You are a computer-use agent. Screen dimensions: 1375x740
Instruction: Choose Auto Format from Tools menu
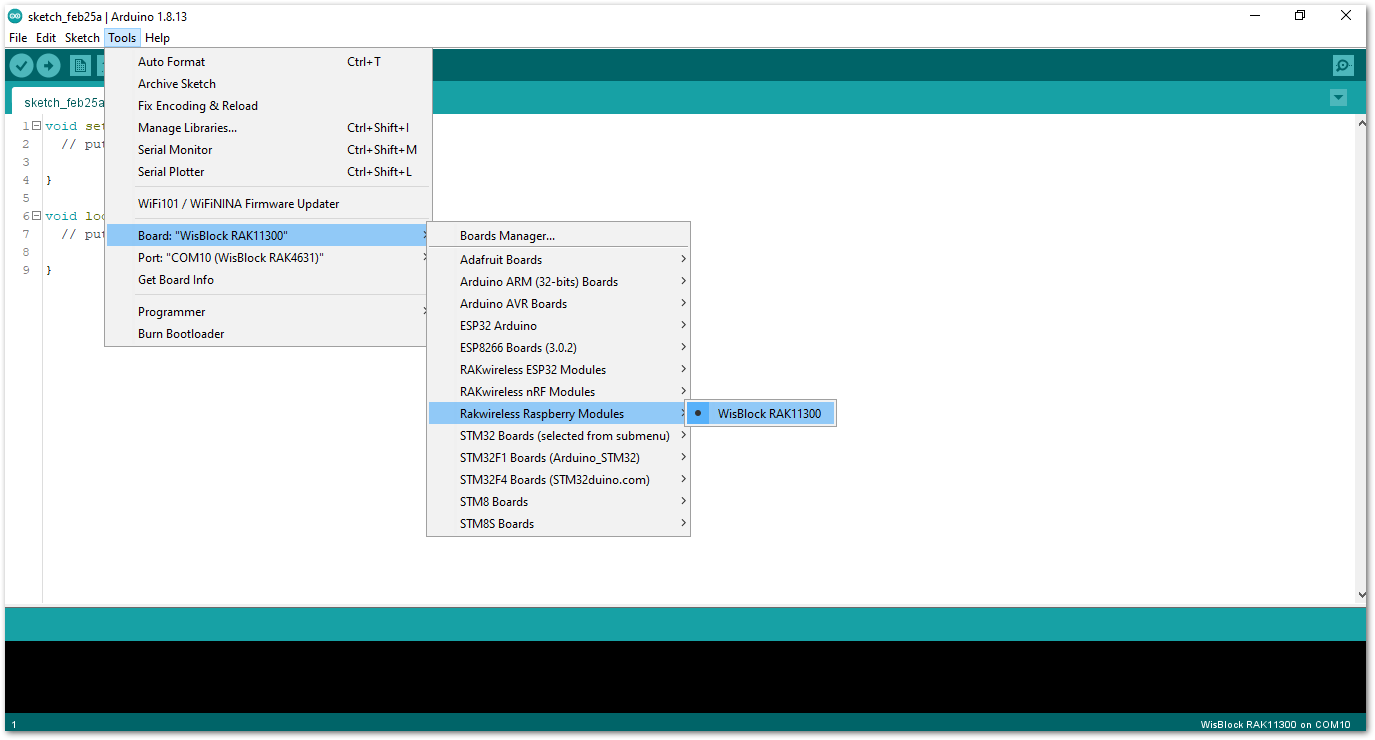[x=268, y=62]
